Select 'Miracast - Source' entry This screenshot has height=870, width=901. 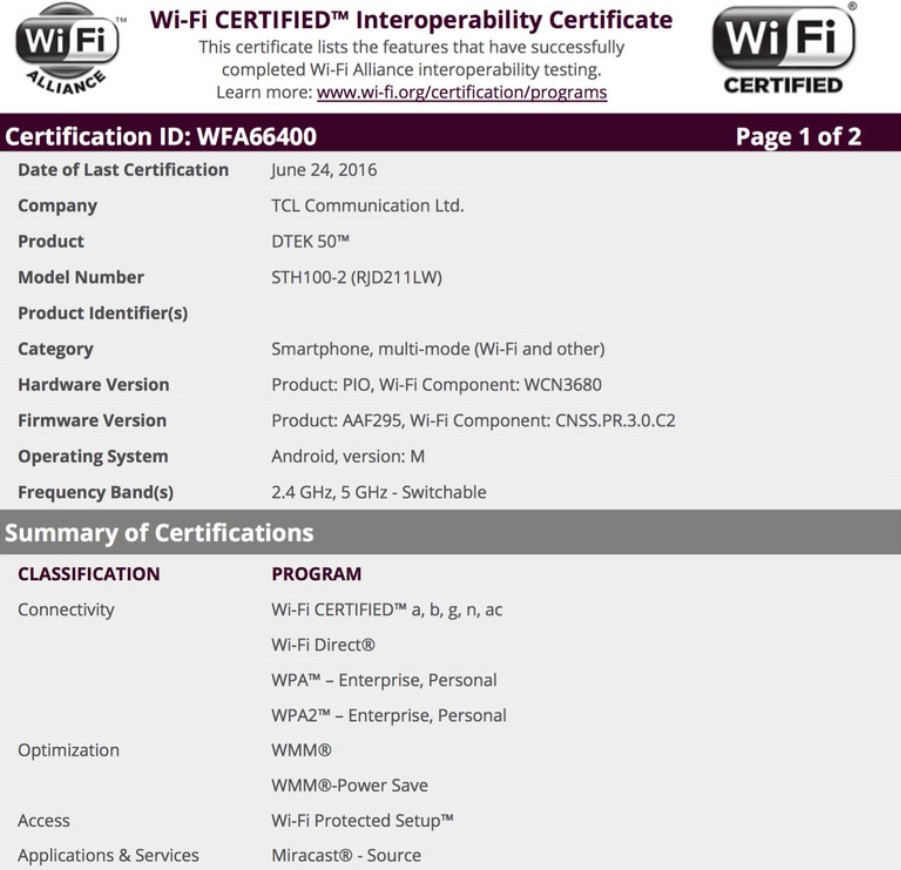pos(346,856)
